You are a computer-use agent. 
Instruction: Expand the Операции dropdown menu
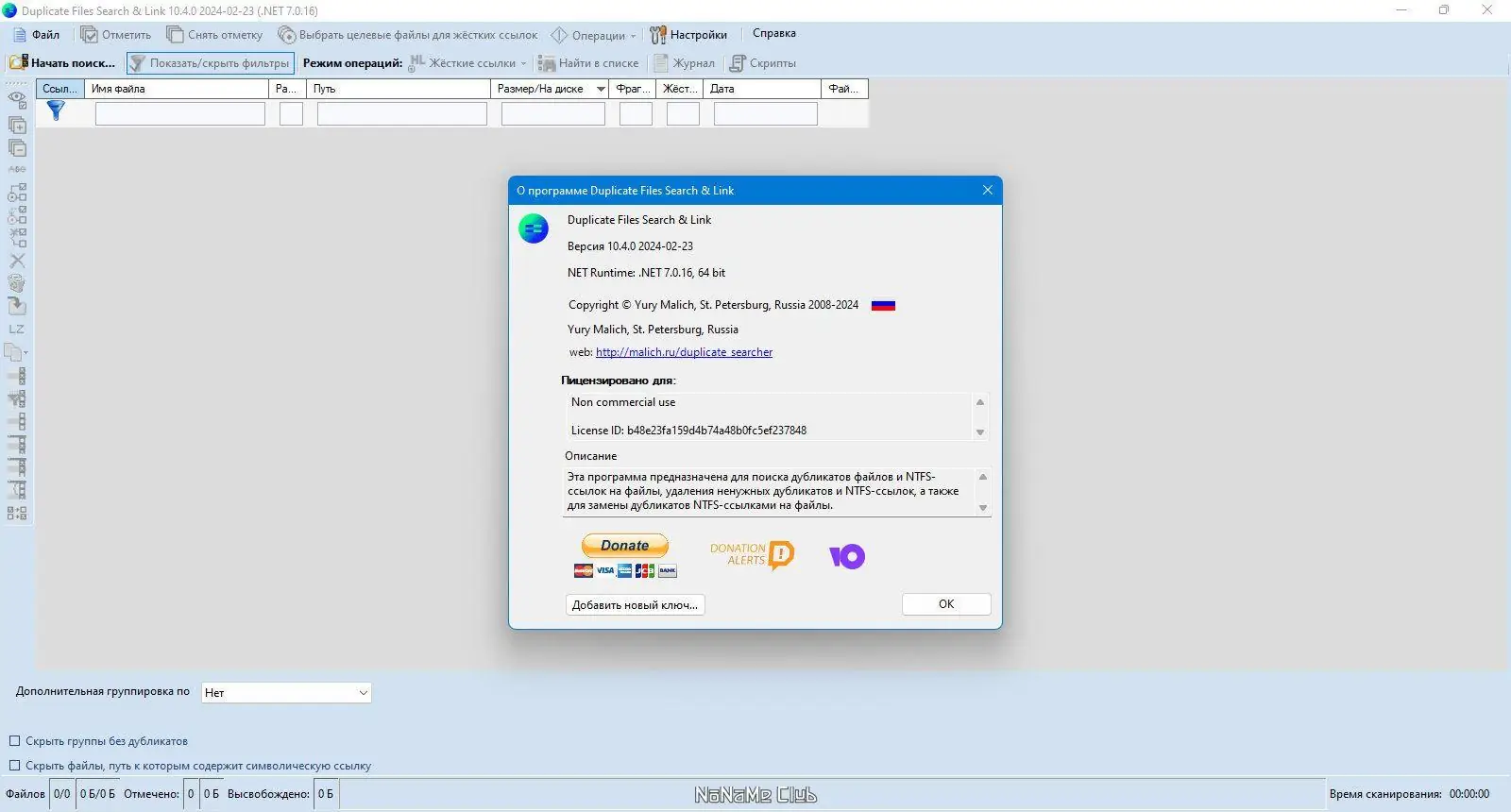click(x=594, y=35)
